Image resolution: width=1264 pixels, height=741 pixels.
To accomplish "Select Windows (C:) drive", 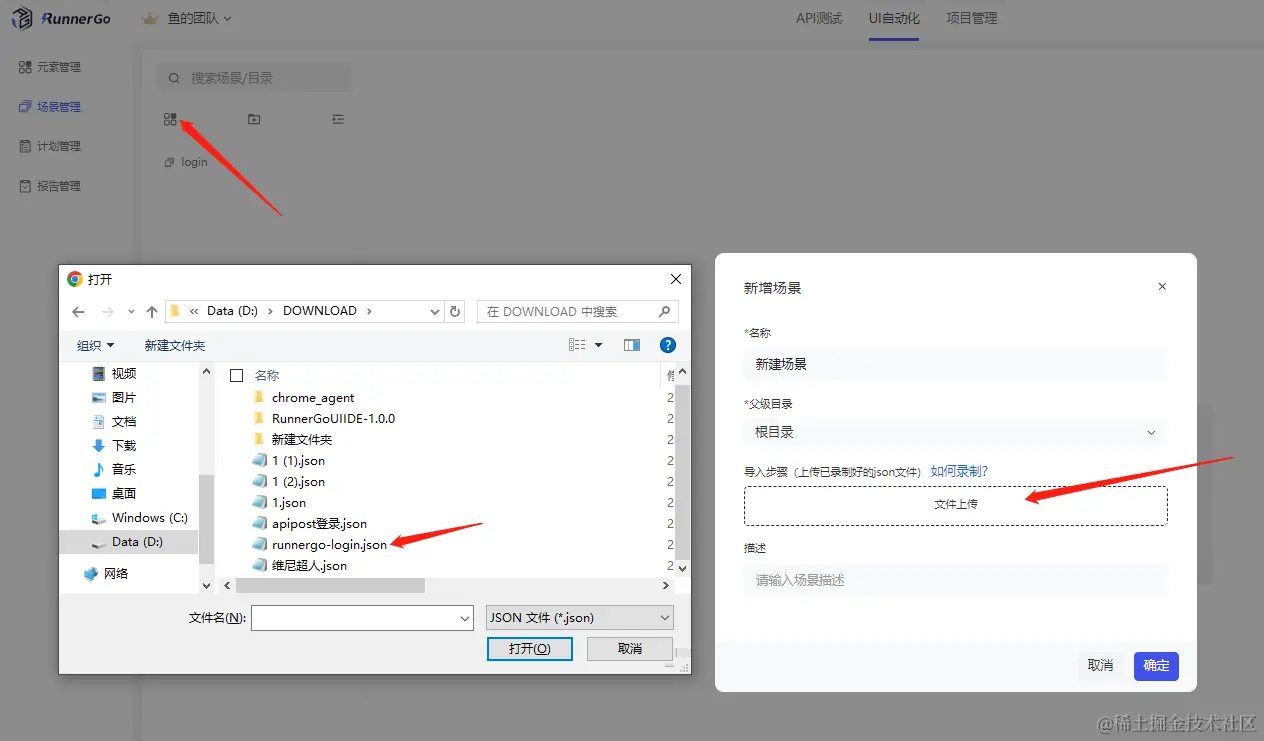I will (x=139, y=517).
